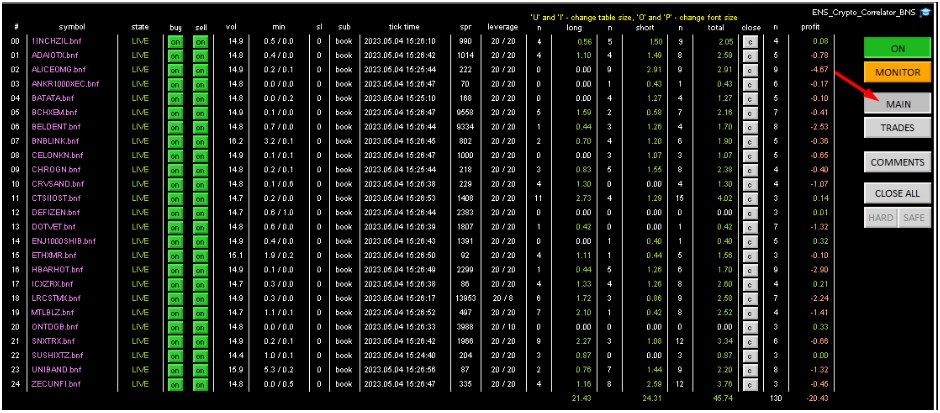Screen dimensions: 940x413
Task: Close positions for DOTVET.bnf with c button
Action: pyautogui.click(x=751, y=227)
